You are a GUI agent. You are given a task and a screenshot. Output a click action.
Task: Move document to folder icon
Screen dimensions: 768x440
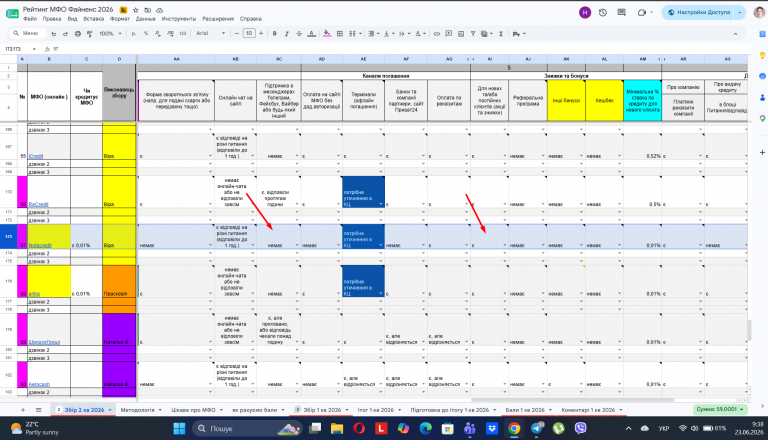(147, 10)
